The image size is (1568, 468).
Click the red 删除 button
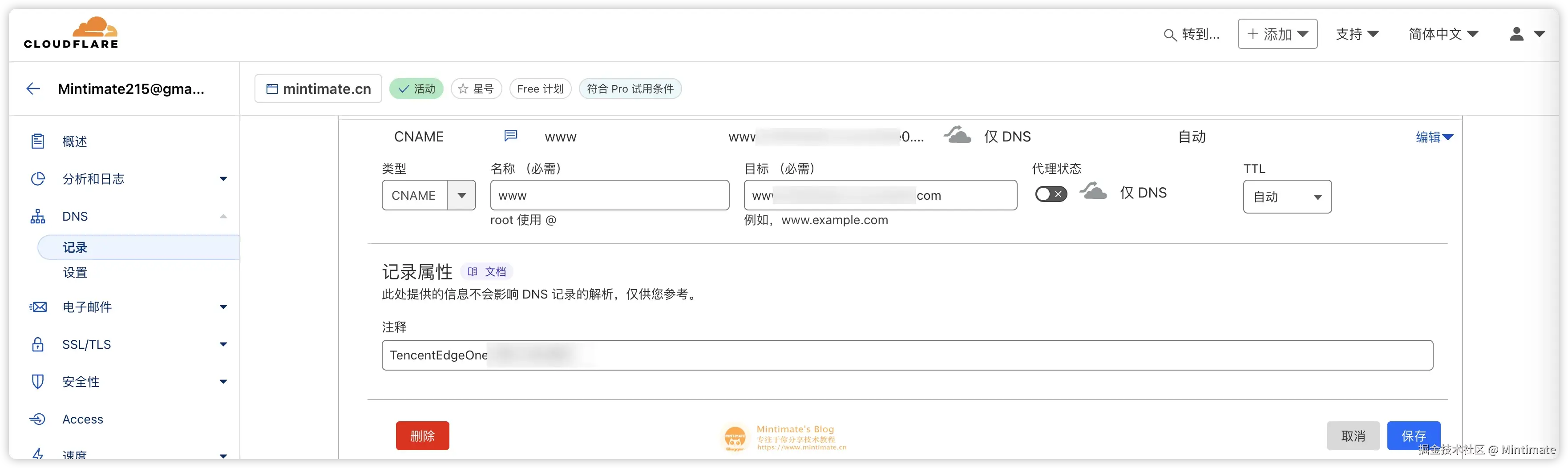[422, 436]
